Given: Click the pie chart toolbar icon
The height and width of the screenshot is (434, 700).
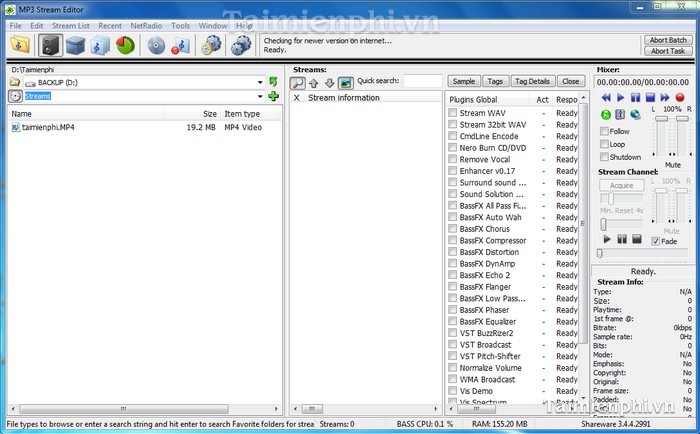Looking at the screenshot, I should coord(125,45).
